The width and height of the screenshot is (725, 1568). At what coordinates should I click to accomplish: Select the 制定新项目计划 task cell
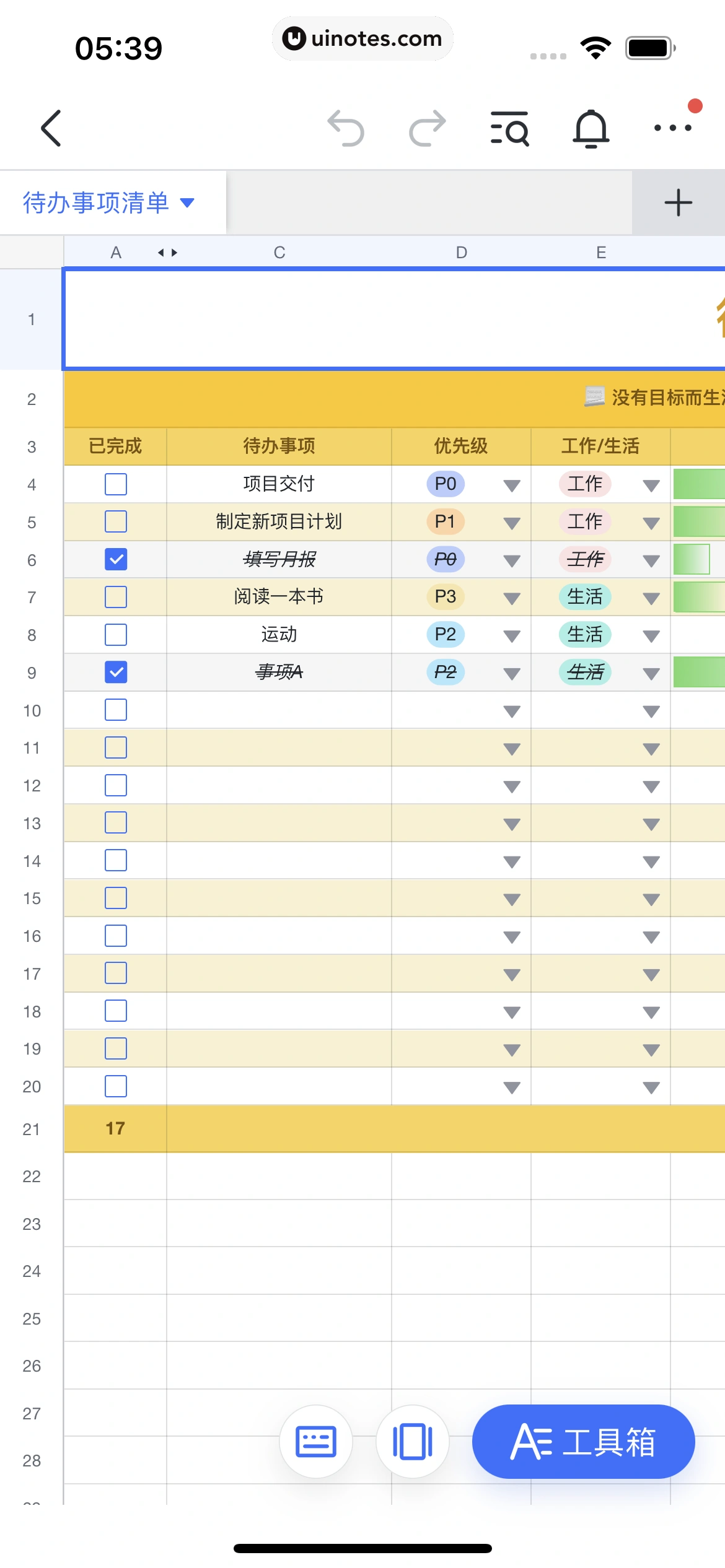(x=279, y=521)
